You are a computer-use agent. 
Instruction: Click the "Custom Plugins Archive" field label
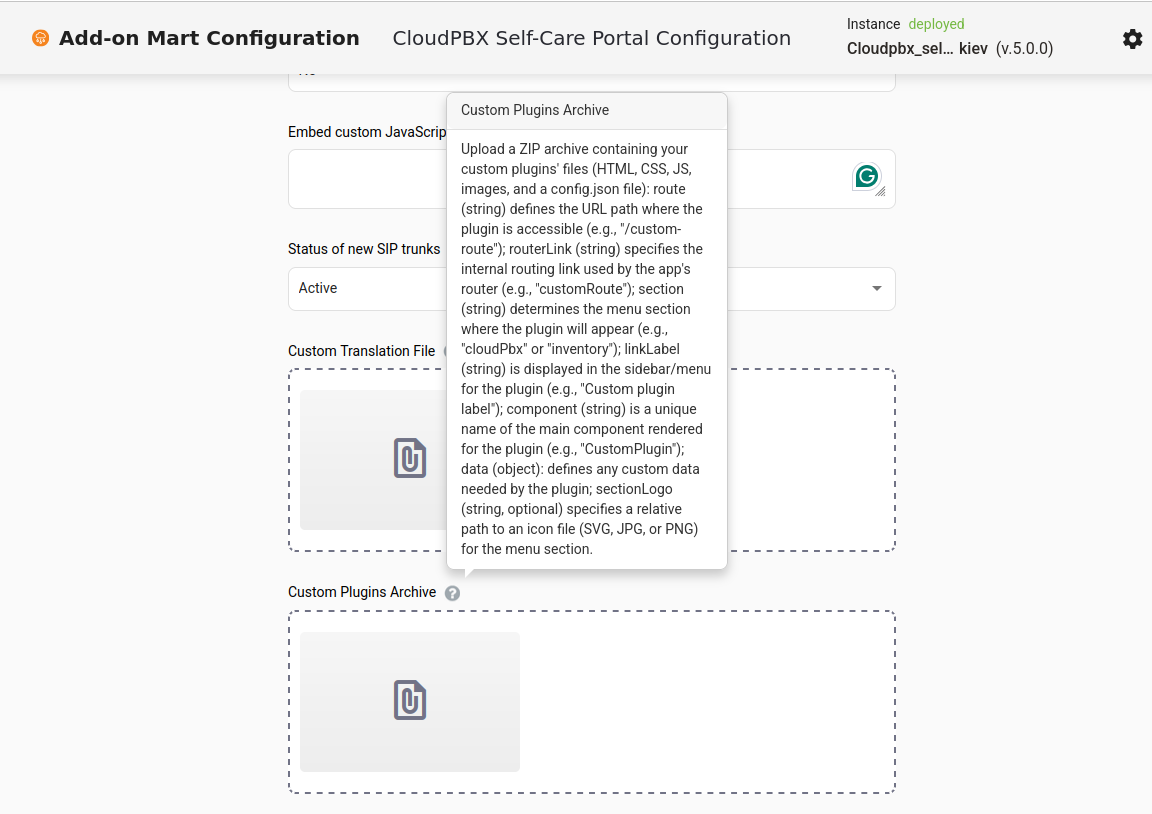pos(362,593)
